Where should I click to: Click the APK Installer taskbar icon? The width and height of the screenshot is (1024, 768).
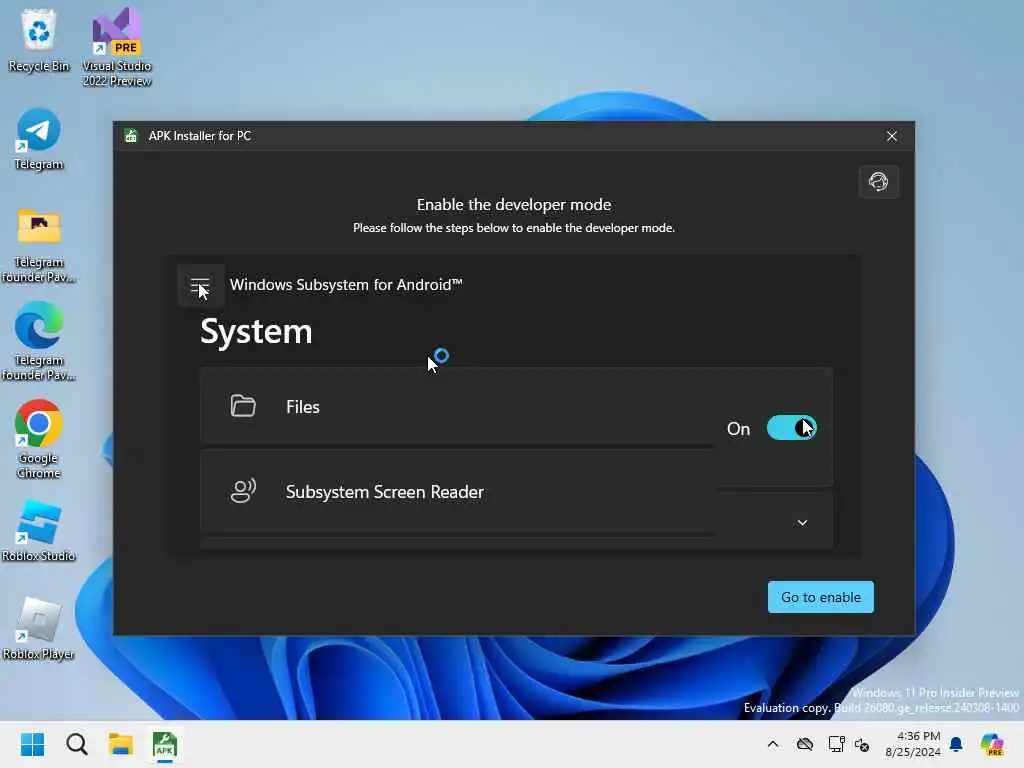point(165,744)
